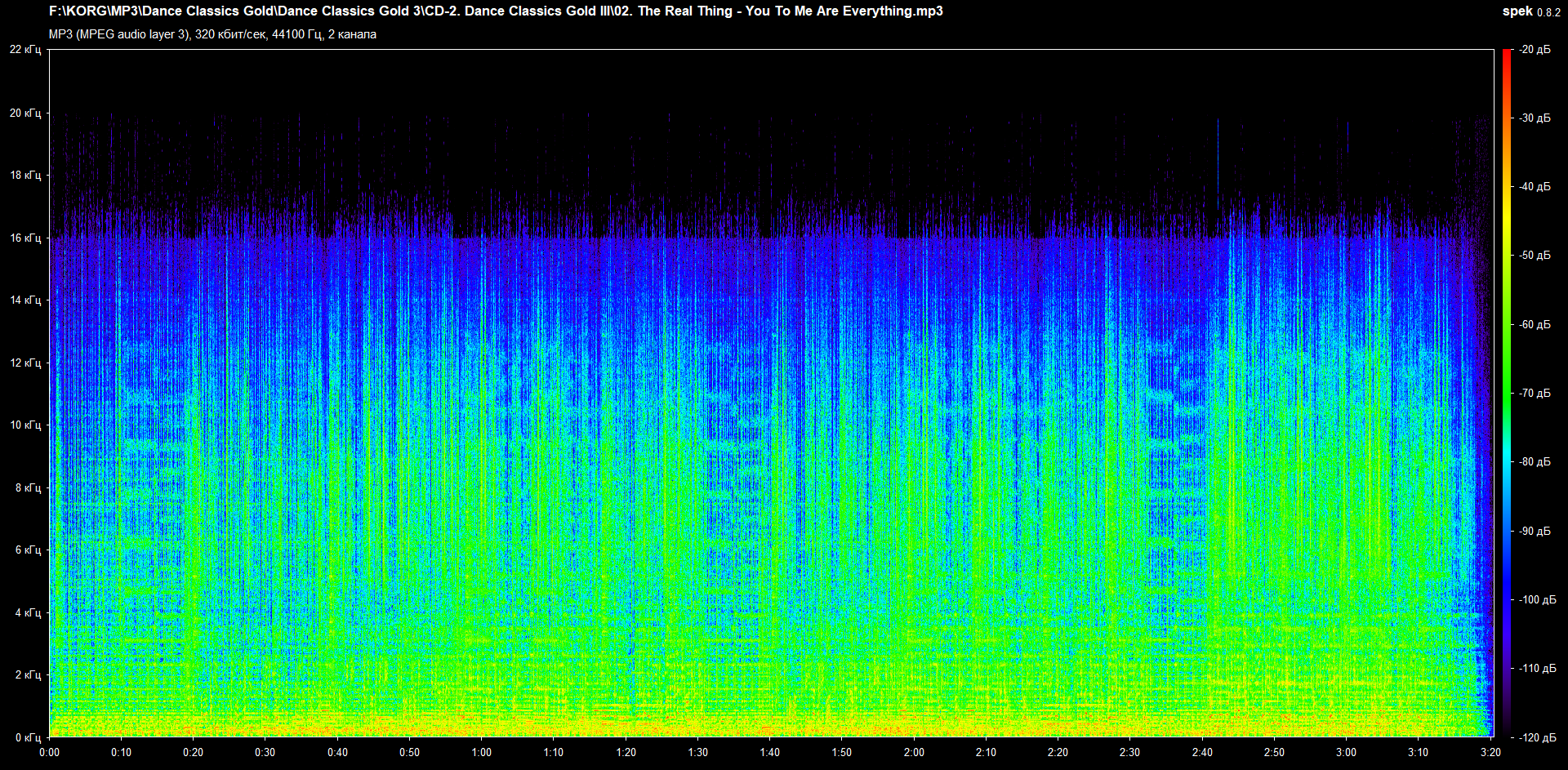
Task: Click the 0:10 time axis label
Action: [121, 752]
